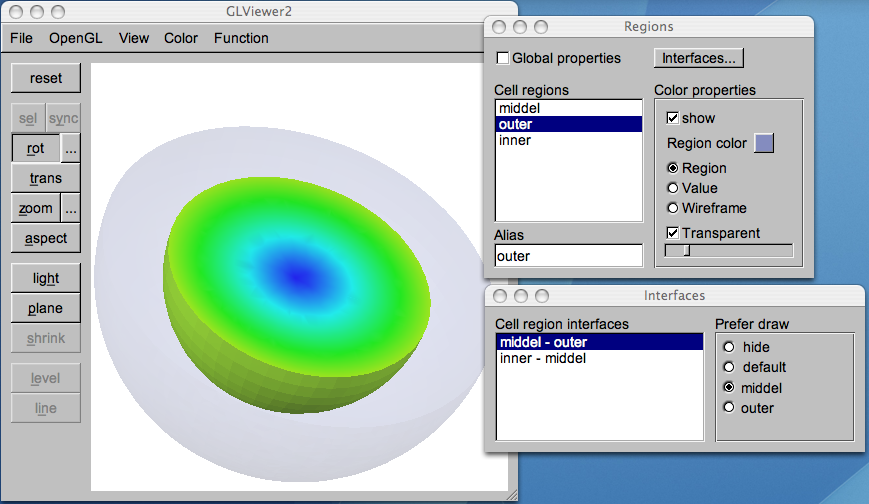This screenshot has width=869, height=504.
Task: Click the sync button
Action: [63, 118]
